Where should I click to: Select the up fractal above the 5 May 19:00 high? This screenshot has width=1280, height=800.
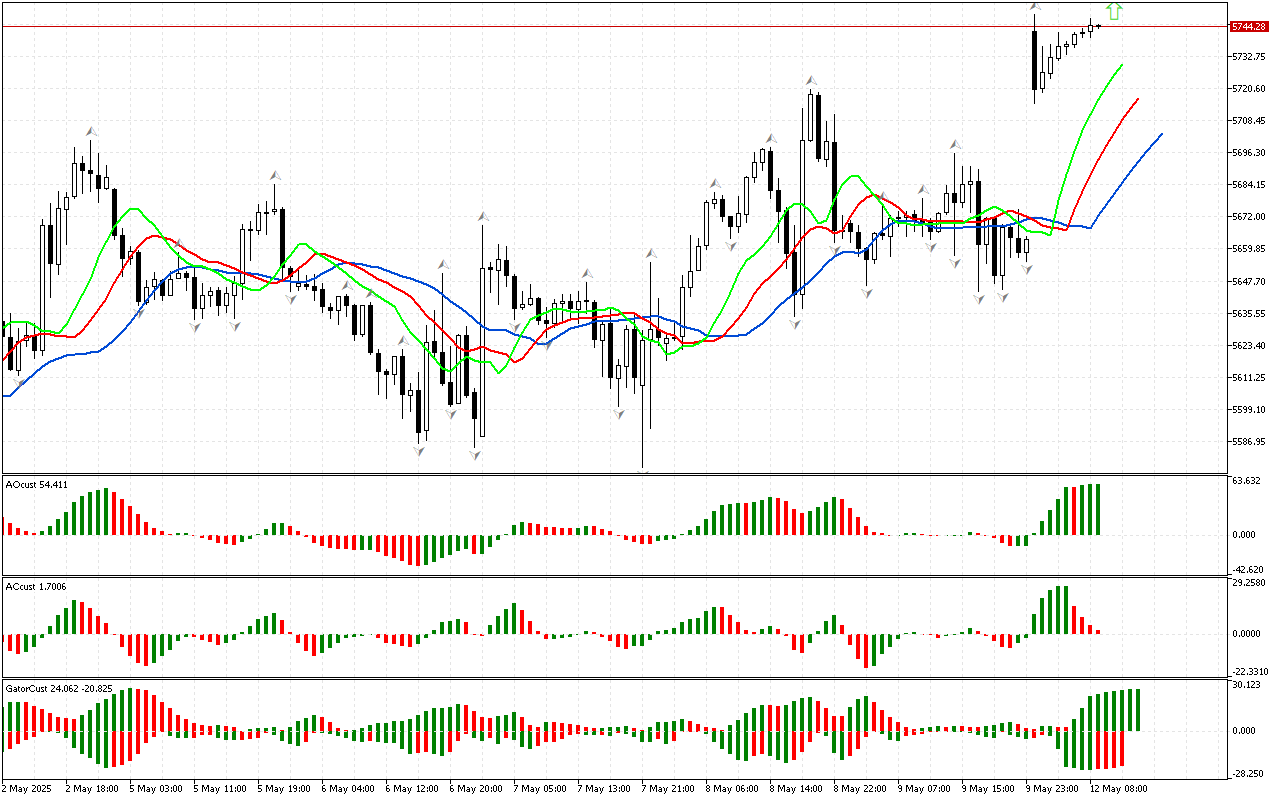274,175
